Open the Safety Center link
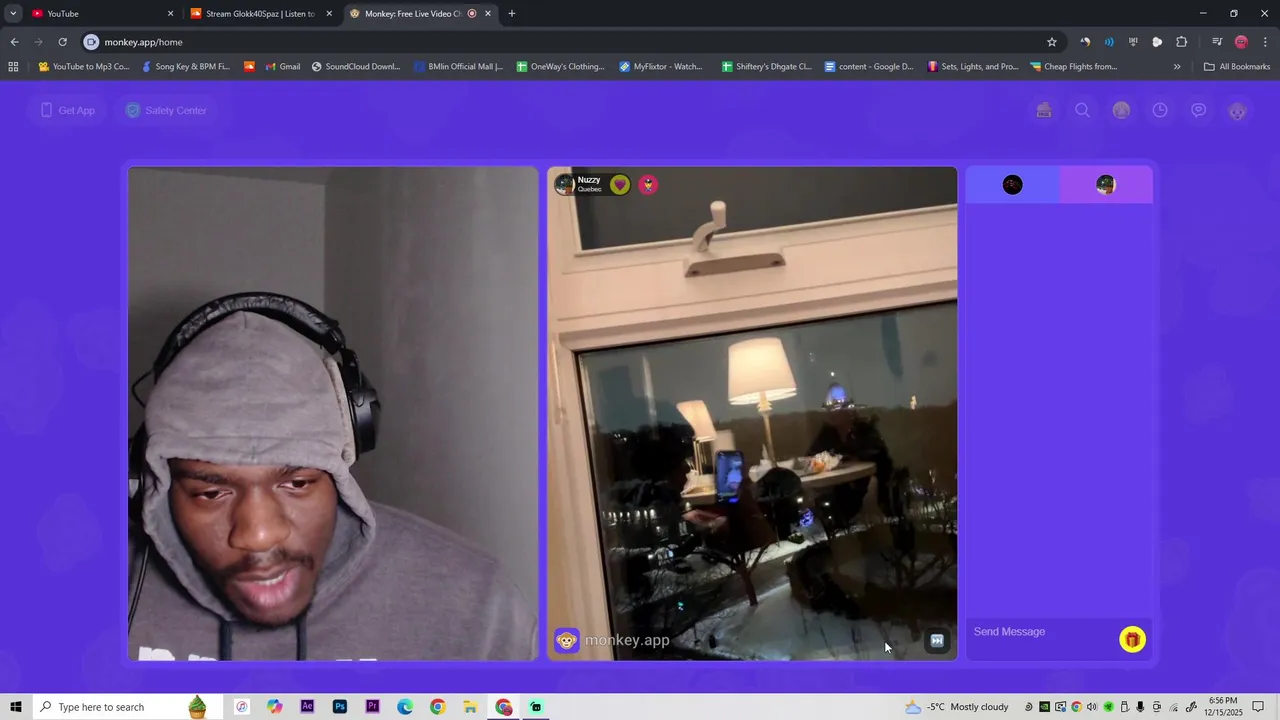Image resolution: width=1280 pixels, height=720 pixels. click(165, 110)
